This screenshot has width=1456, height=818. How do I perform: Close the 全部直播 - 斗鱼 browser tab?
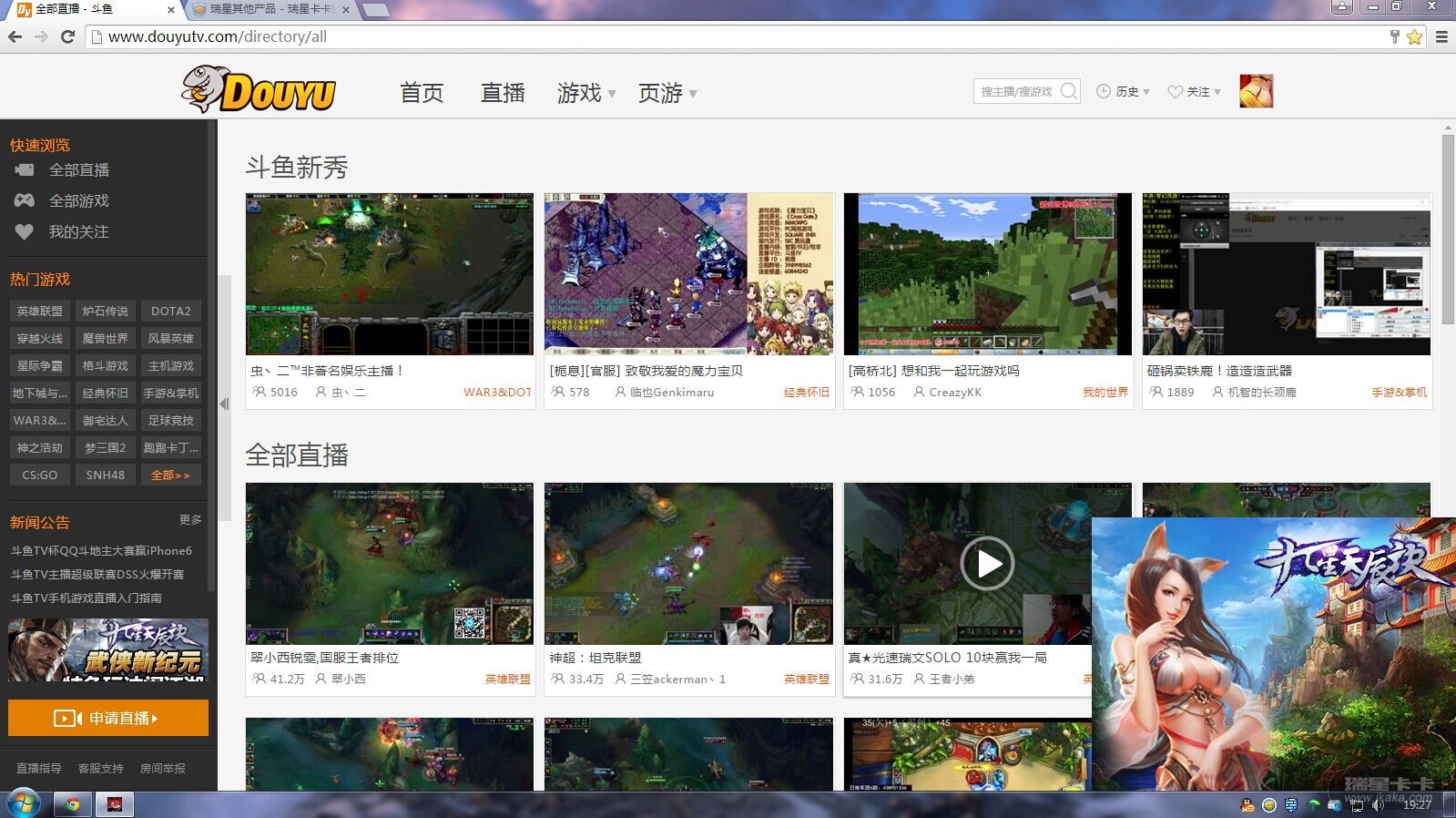[x=171, y=9]
